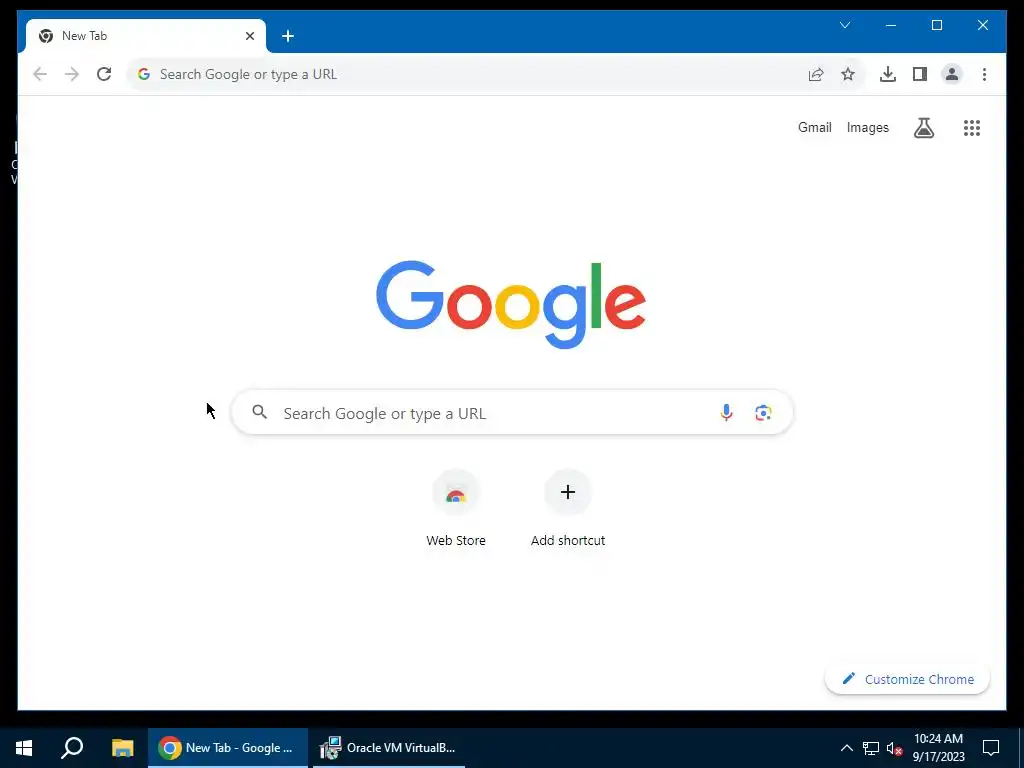1024x768 pixels.
Task: Click the Google logo
Action: pos(511,304)
